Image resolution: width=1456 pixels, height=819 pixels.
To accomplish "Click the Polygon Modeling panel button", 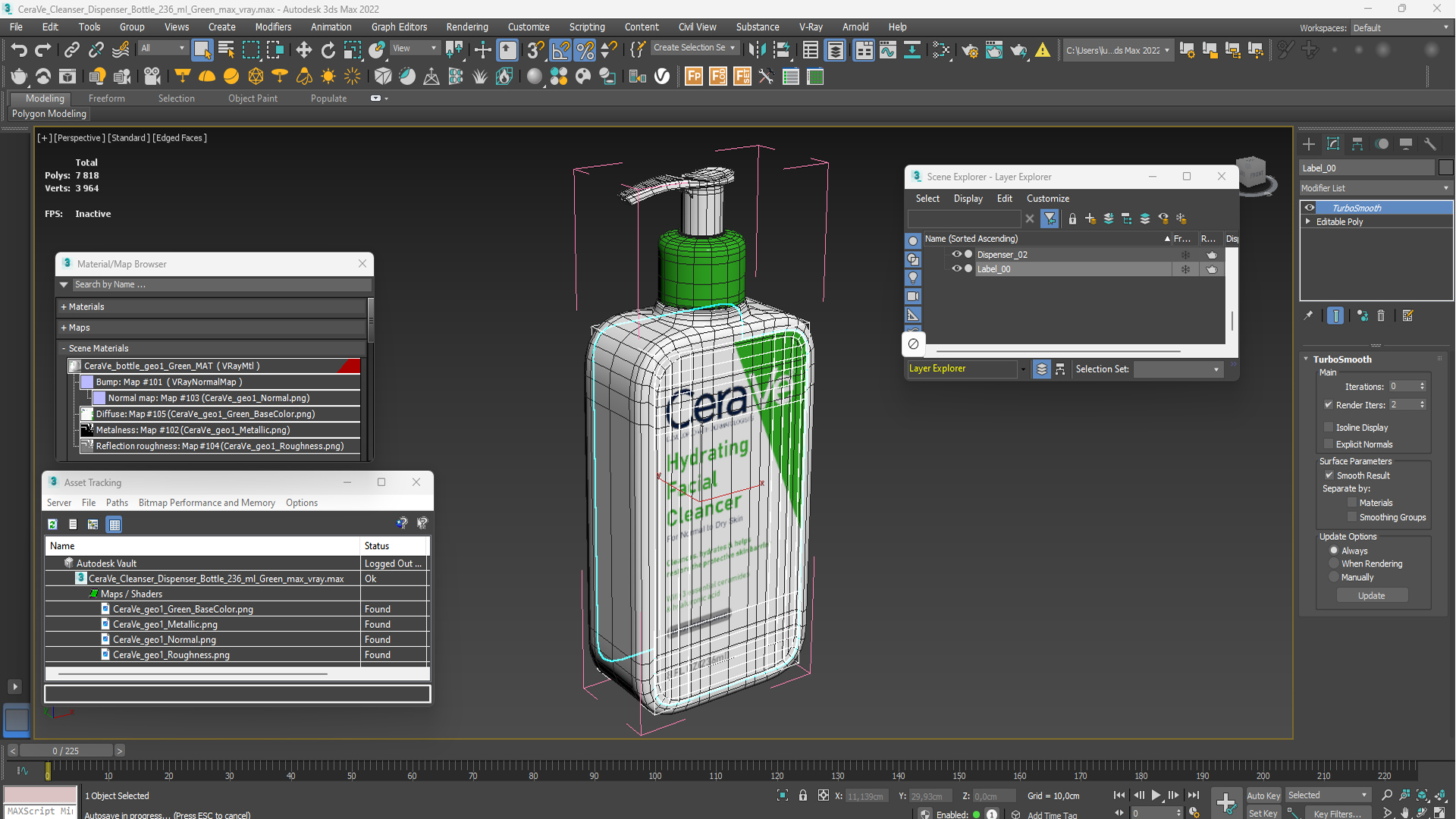I will (49, 114).
